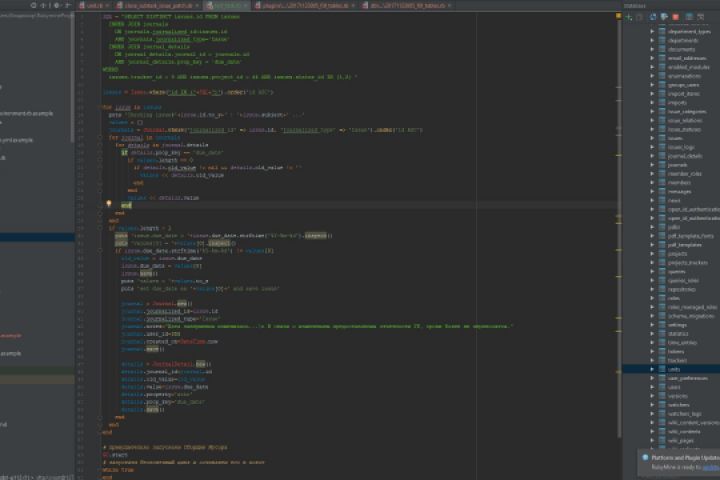Screen dimensions: 720x480
Task: Collapse the 'if values.length' code block in gutter
Action: coord(100,228)
